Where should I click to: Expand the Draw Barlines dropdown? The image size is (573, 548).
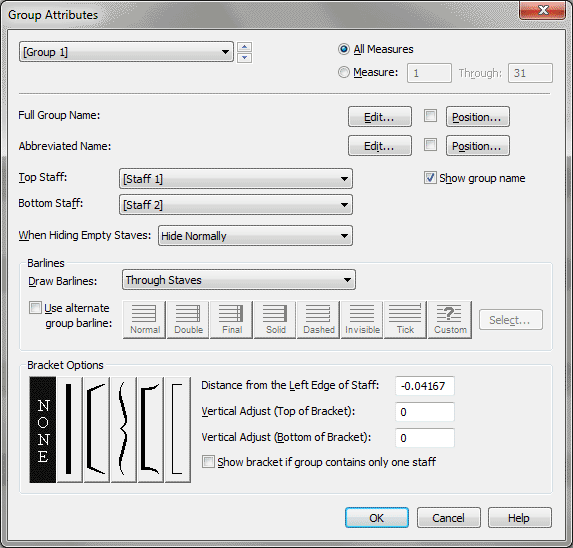(239, 280)
